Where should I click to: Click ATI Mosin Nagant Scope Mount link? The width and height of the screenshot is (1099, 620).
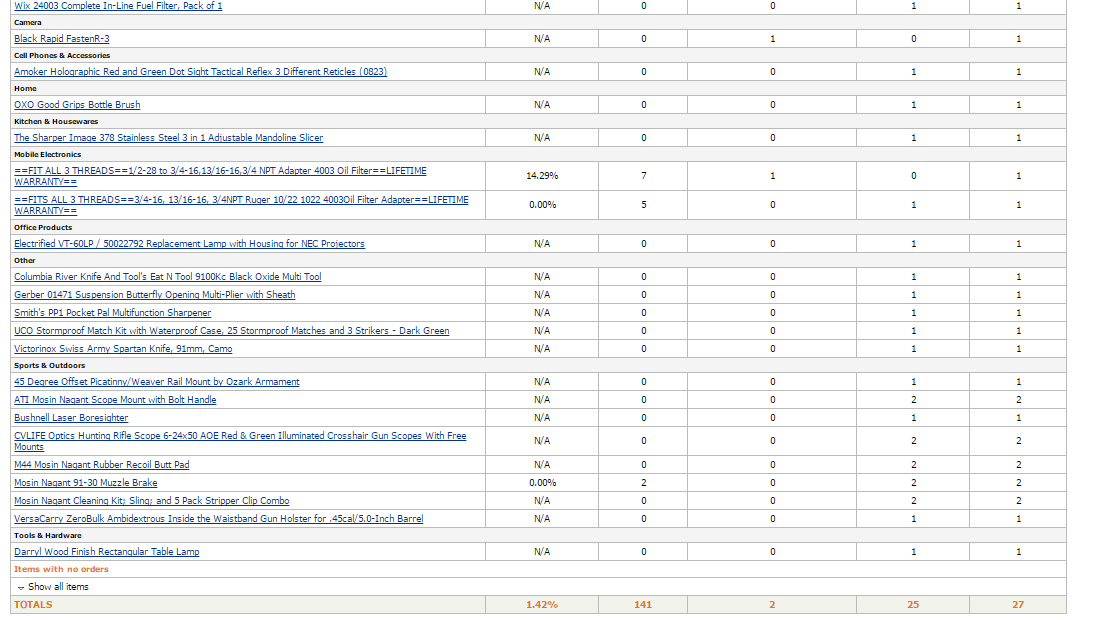coord(115,400)
